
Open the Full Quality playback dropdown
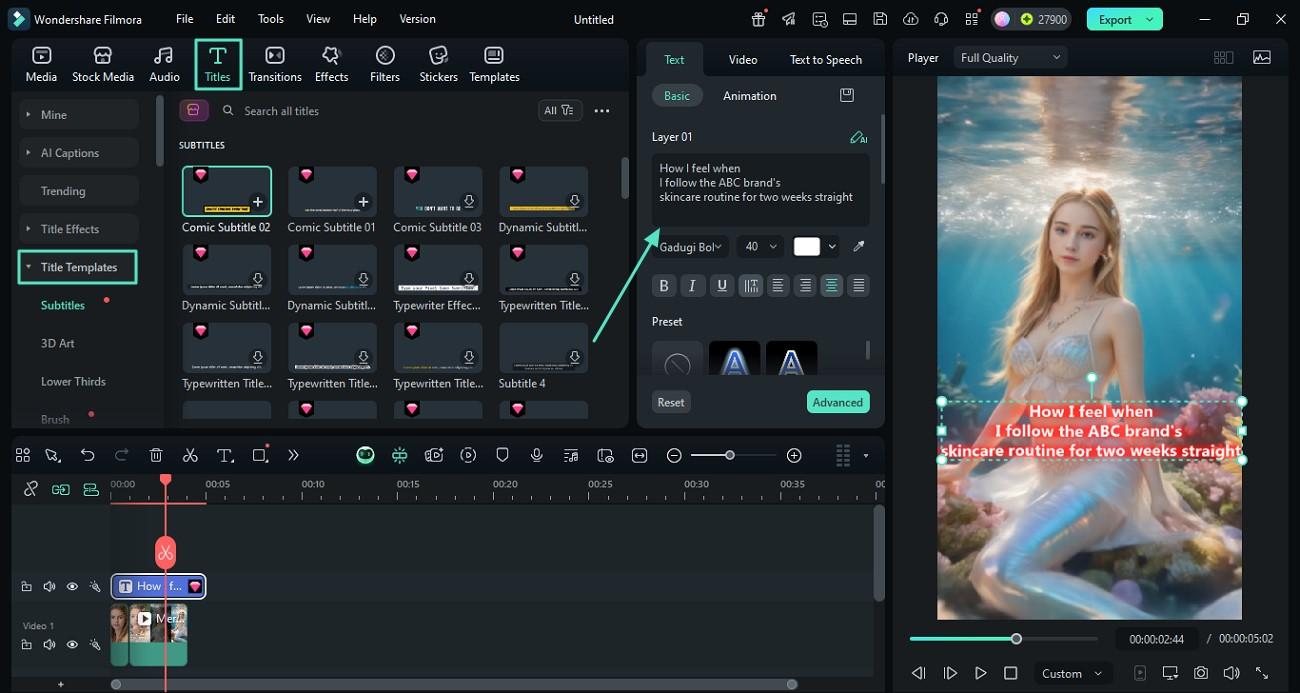[1010, 58]
